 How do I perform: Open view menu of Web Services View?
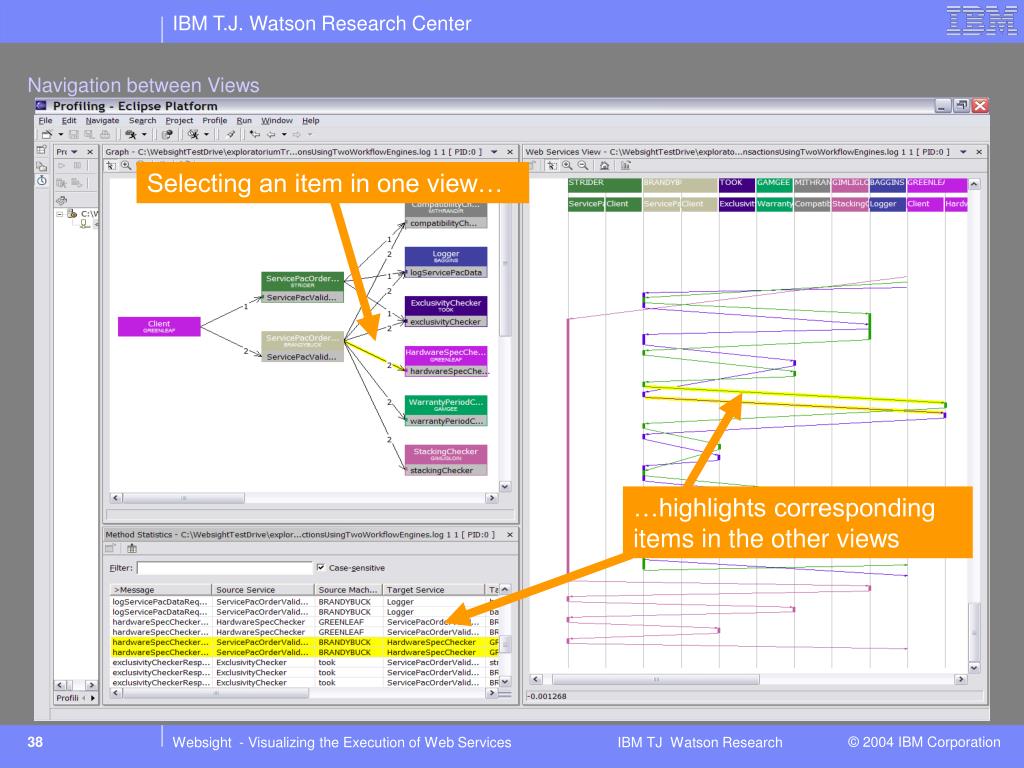963,152
